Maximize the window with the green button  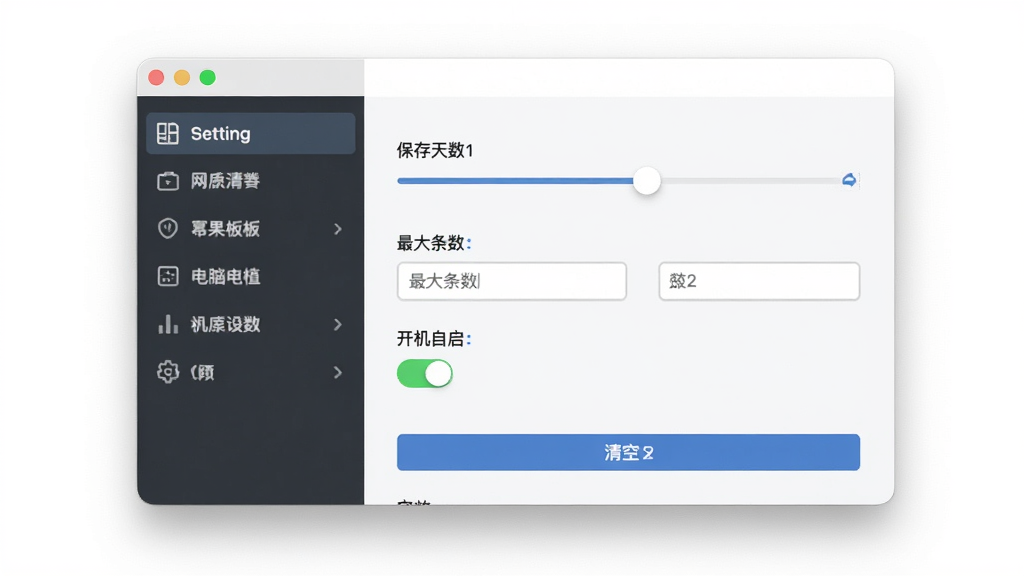[208, 78]
